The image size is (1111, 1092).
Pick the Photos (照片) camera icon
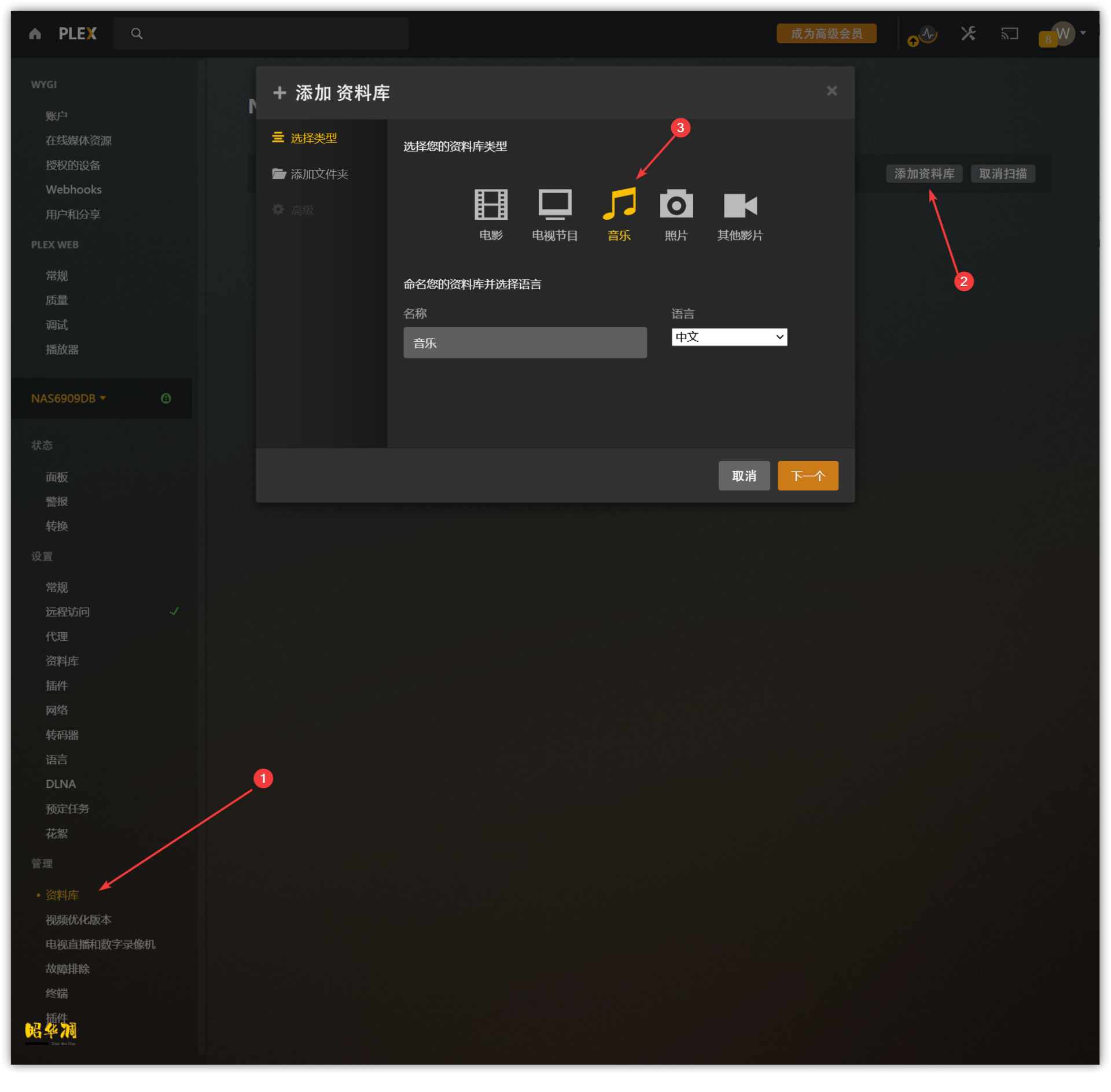(x=676, y=205)
